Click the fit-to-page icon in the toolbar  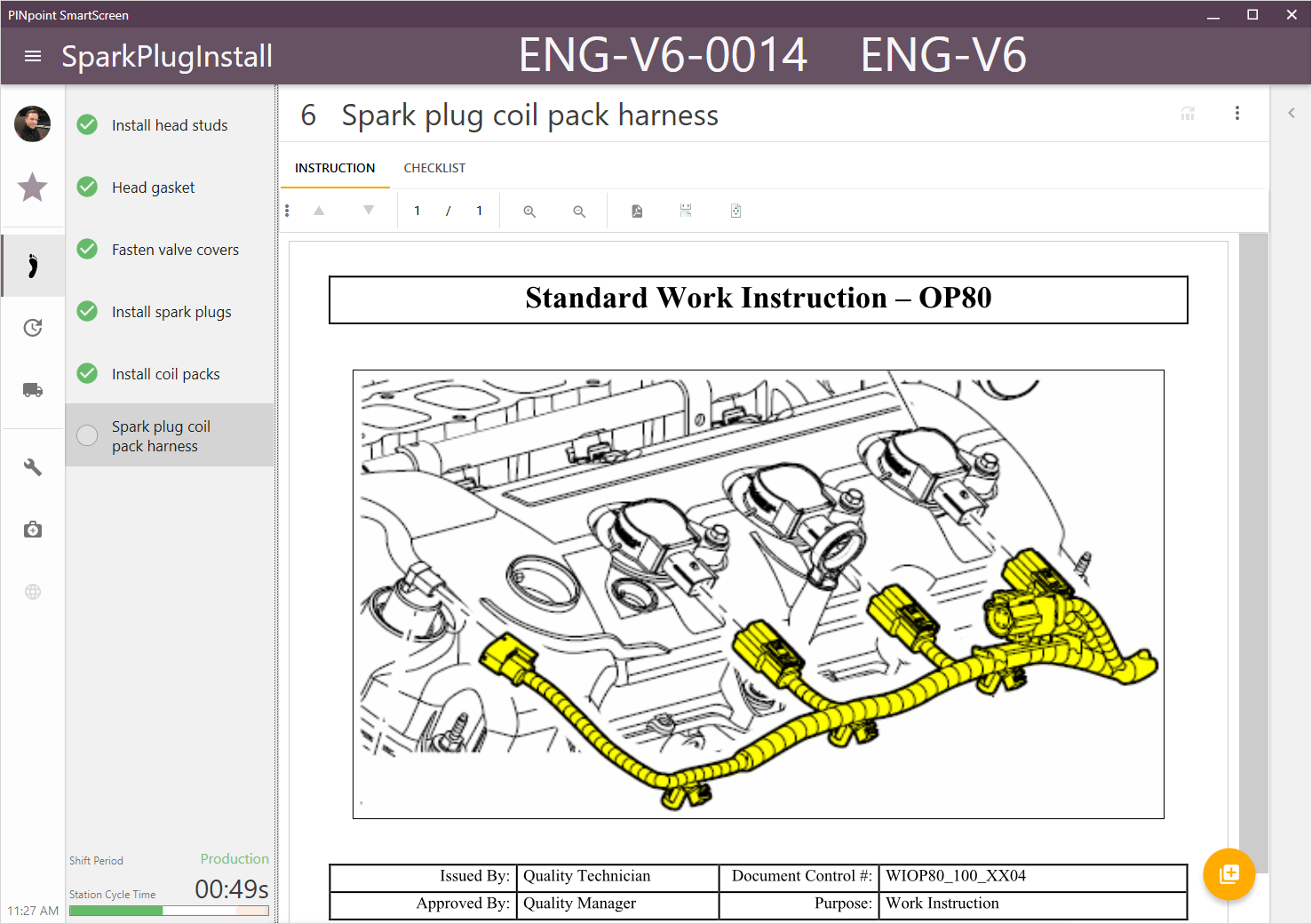(736, 211)
